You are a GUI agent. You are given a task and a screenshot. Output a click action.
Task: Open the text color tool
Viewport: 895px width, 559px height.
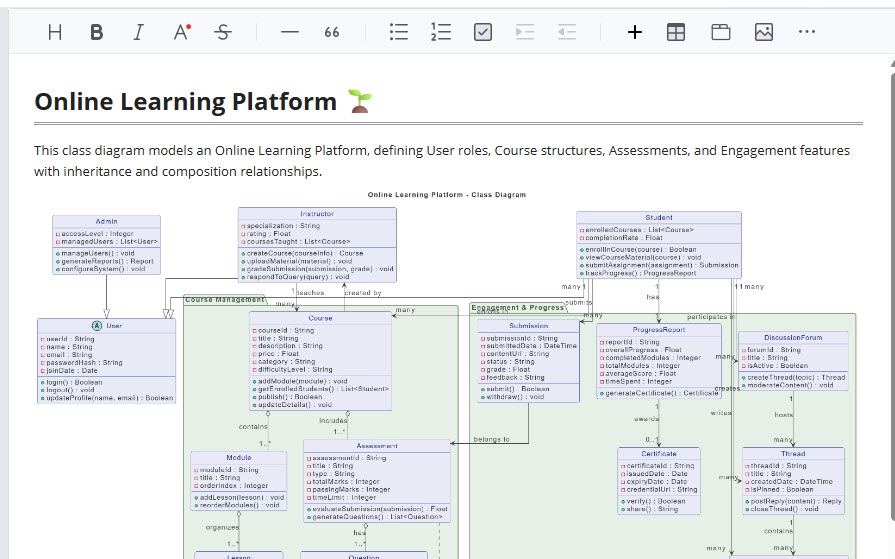tap(182, 32)
